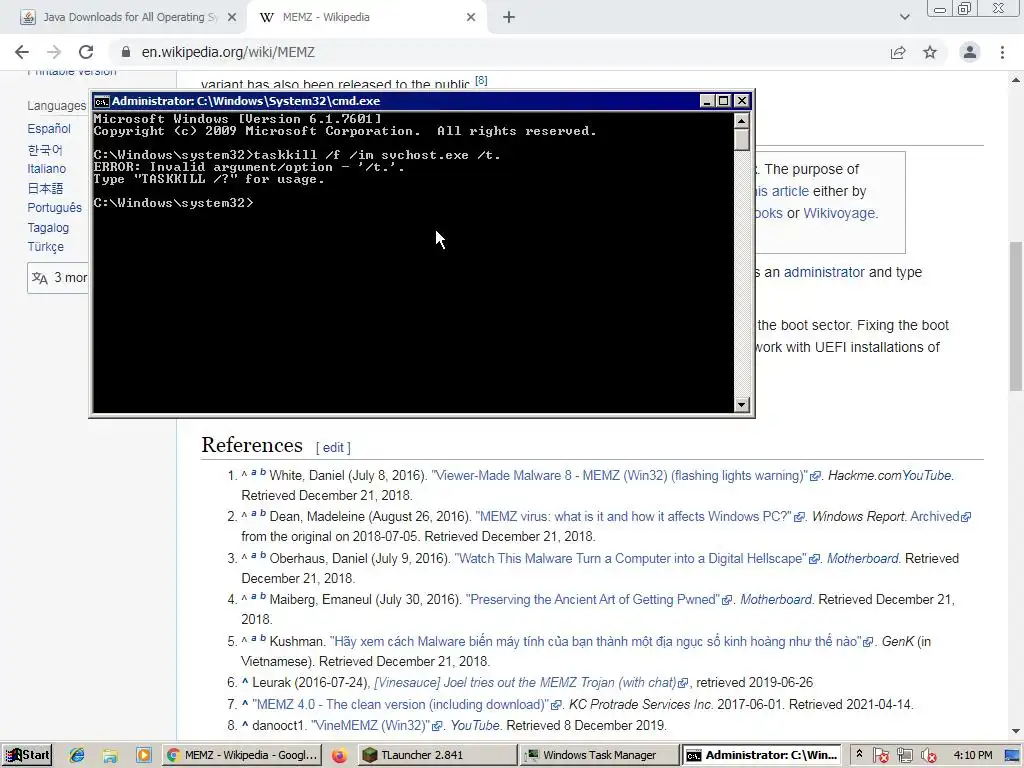Switch language to Italiano

(46, 168)
